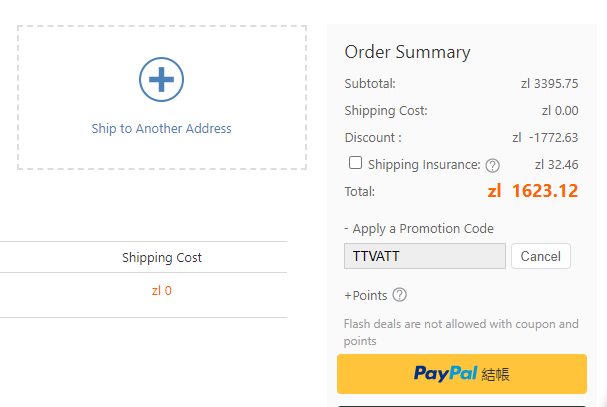Click the blue plus circle icon
The width and height of the screenshot is (607, 407).
click(161, 79)
